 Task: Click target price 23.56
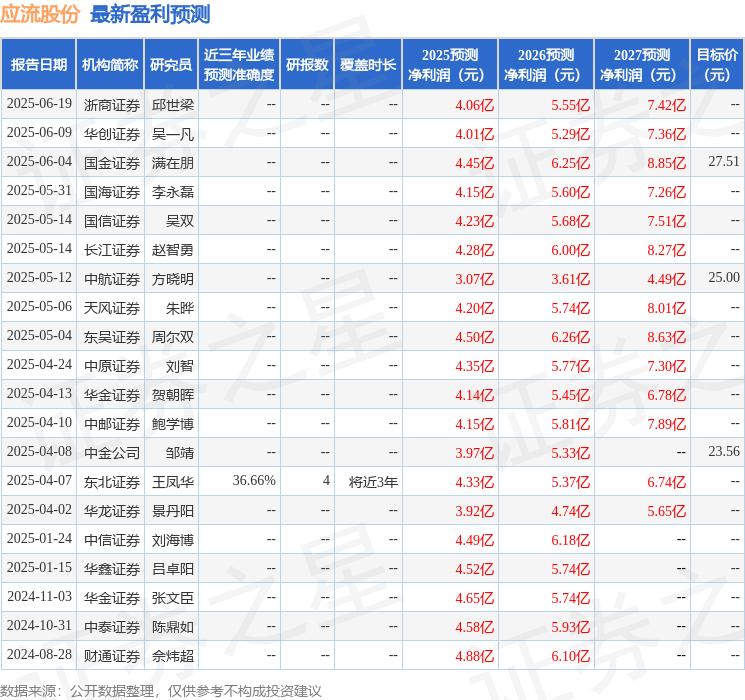click(x=724, y=451)
